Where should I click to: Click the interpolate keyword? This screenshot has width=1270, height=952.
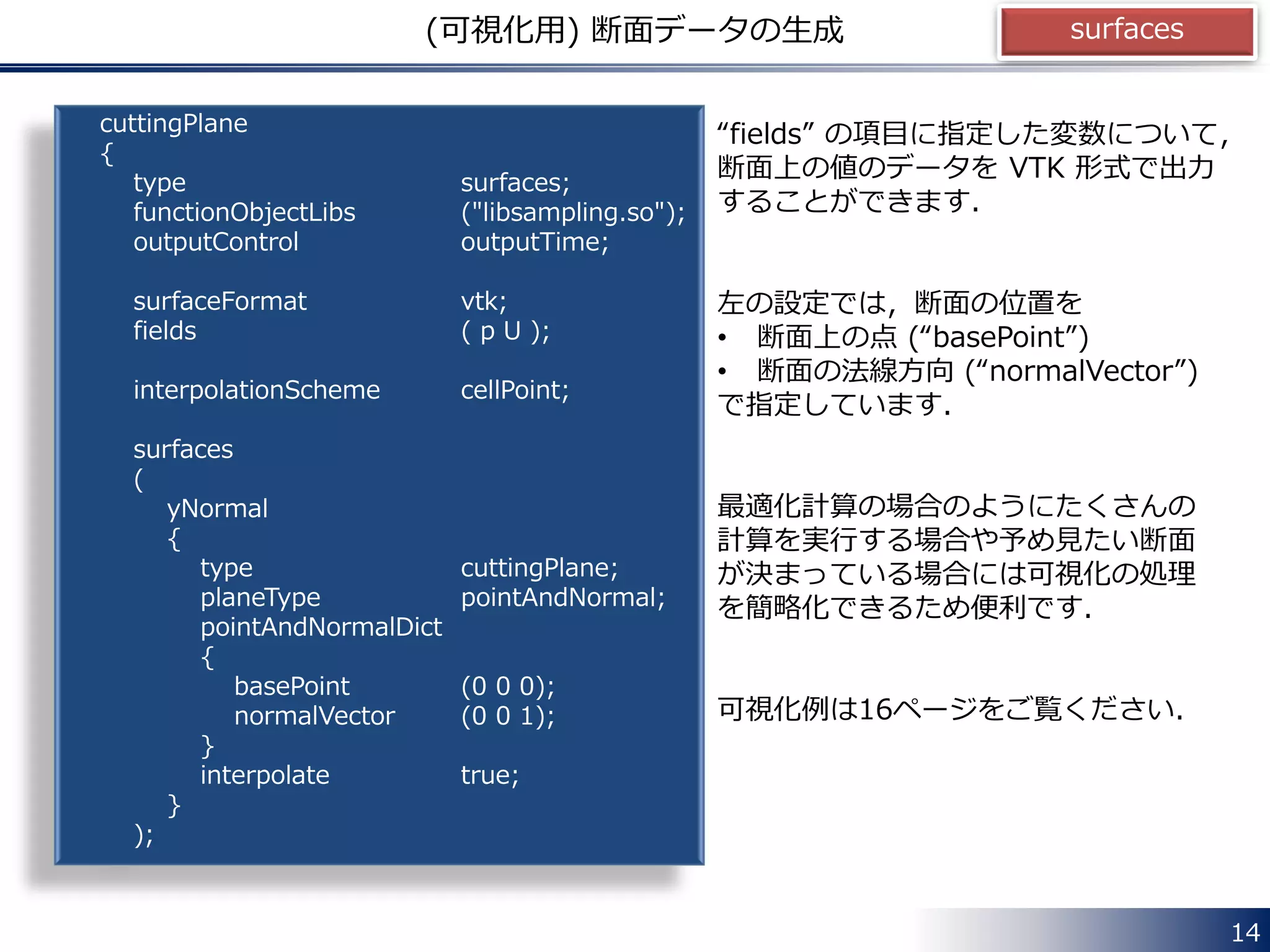pos(265,775)
